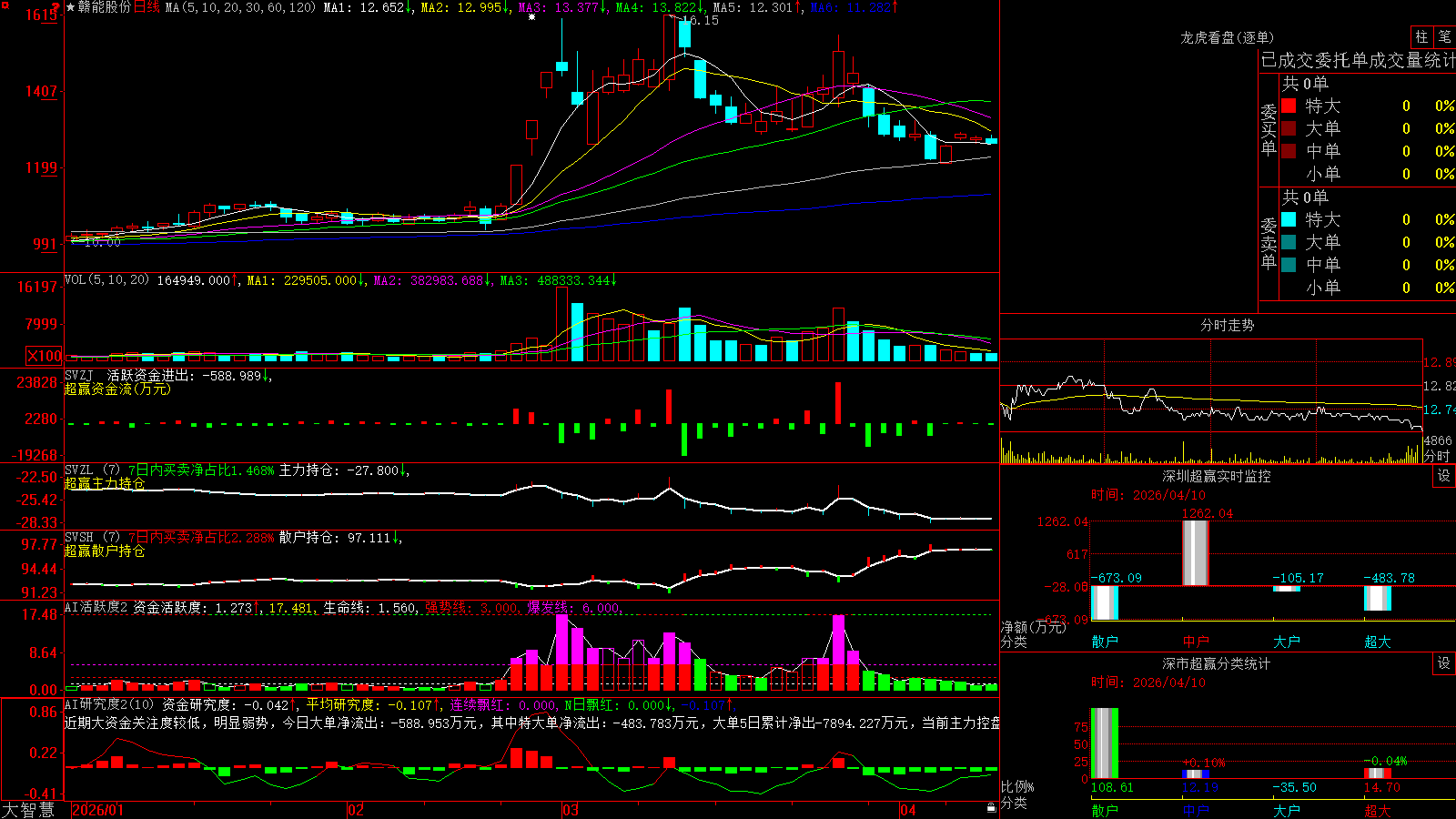
Task: Click the AI研究度2(10) indicator name
Action: point(109,704)
